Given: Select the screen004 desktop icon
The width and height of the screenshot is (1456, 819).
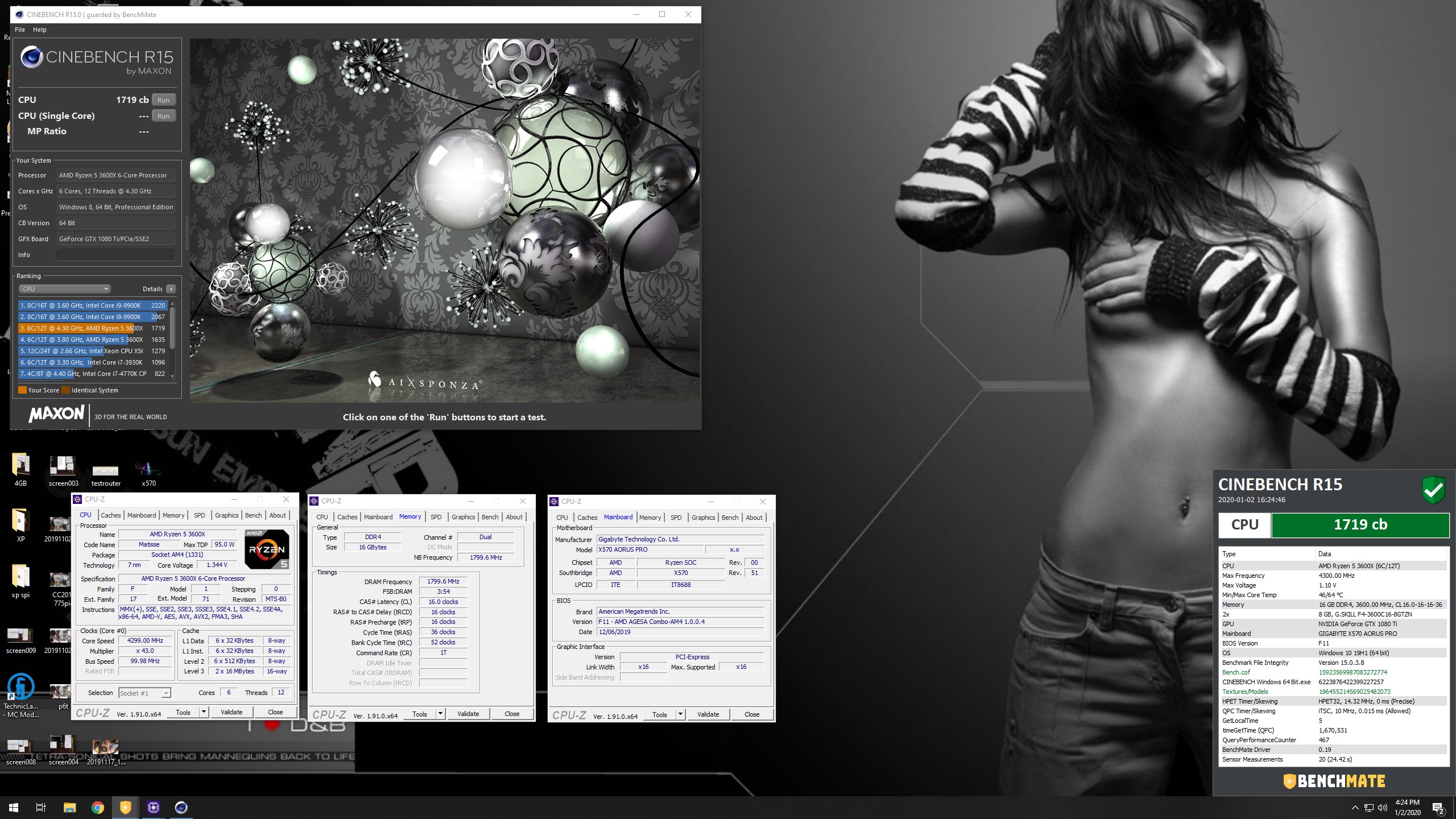Looking at the screenshot, I should click(63, 750).
